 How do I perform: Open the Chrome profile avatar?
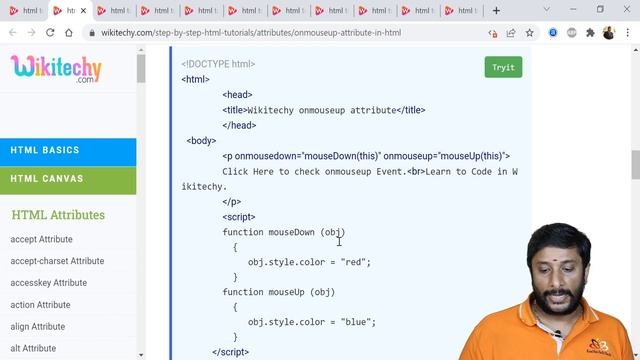pyautogui.click(x=609, y=33)
